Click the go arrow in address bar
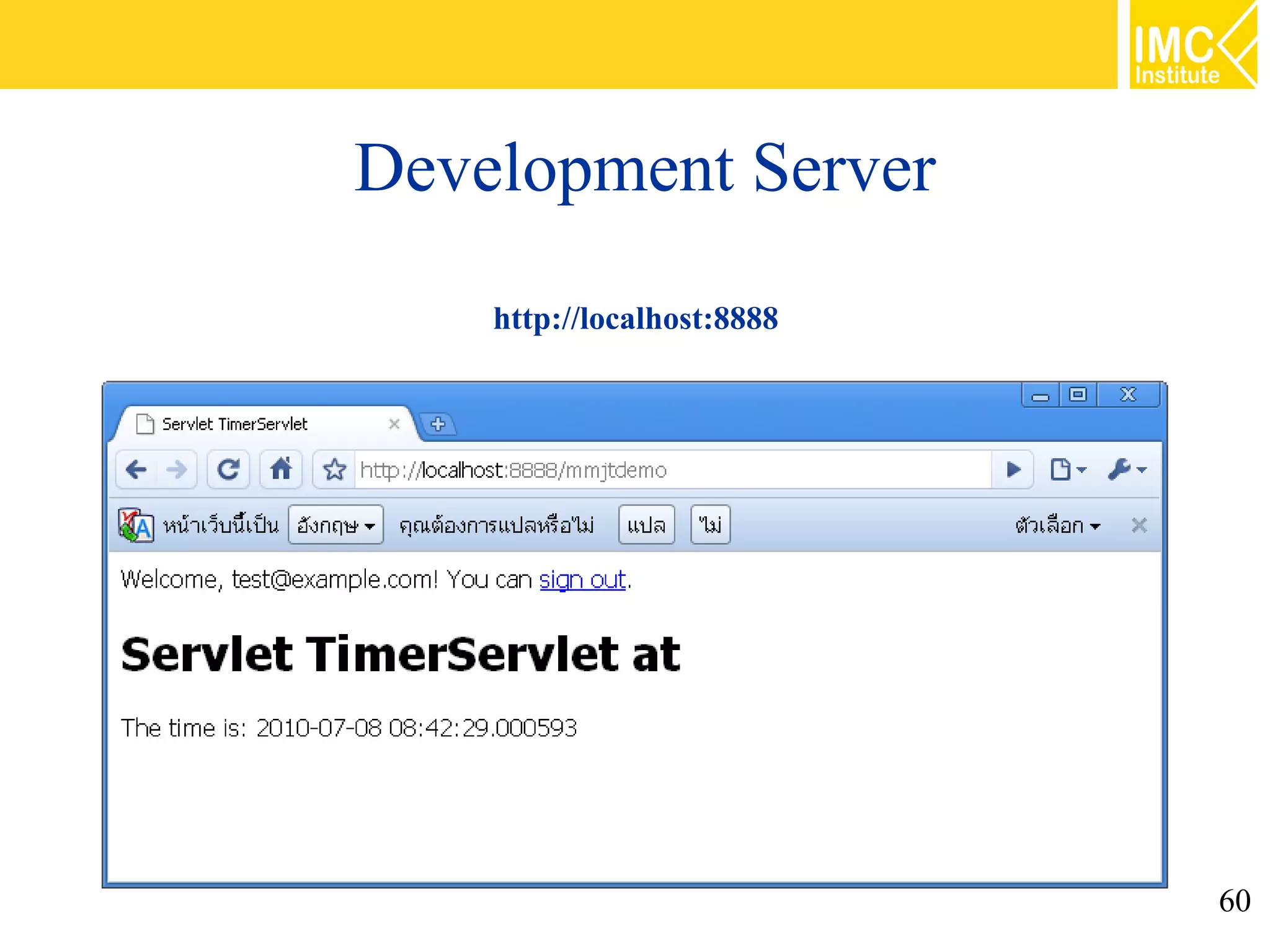This screenshot has height=952, width=1270. 1013,470
